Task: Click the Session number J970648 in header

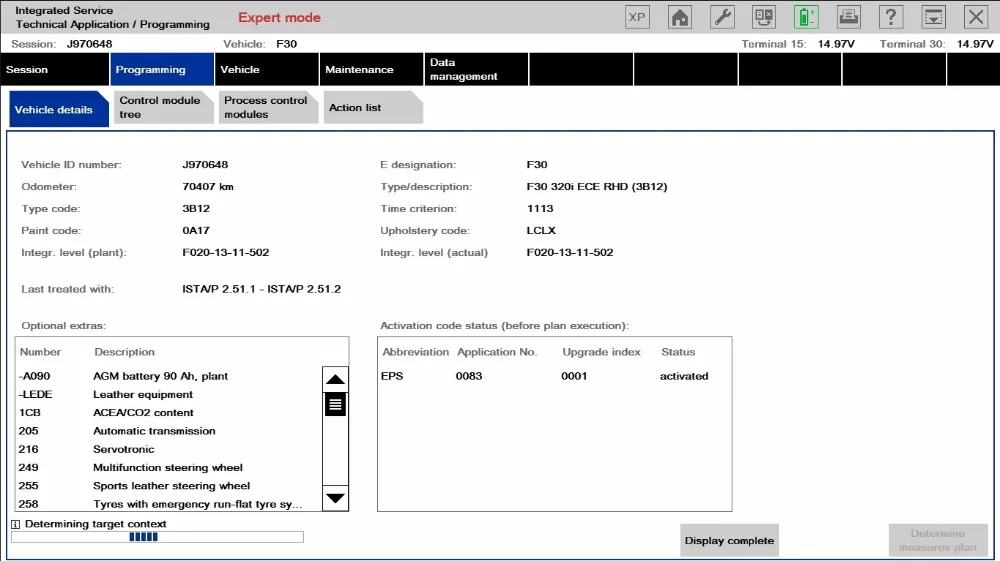Action: tap(89, 44)
